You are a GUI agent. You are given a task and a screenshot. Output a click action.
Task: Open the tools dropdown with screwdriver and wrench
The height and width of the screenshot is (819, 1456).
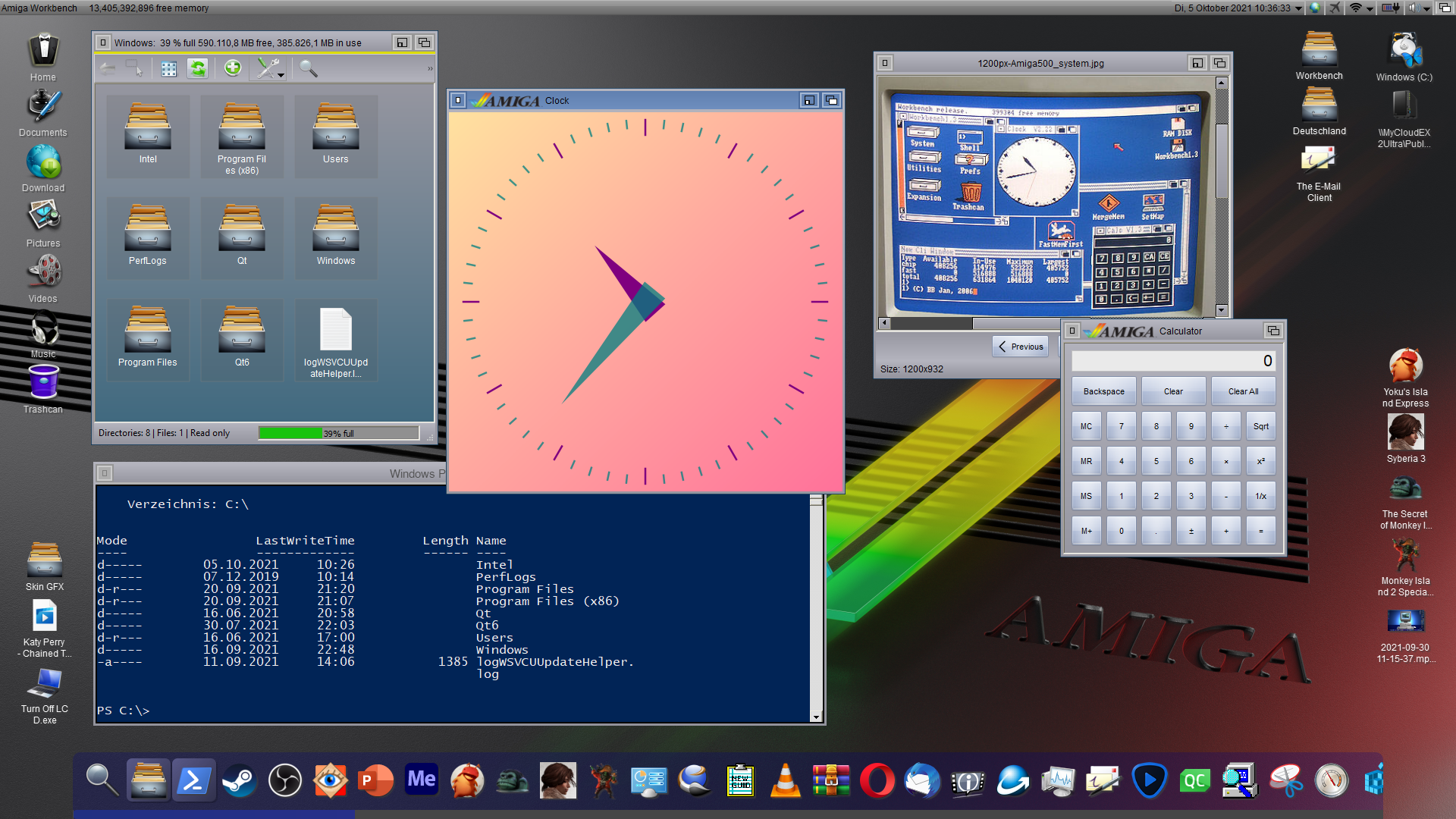tap(269, 69)
